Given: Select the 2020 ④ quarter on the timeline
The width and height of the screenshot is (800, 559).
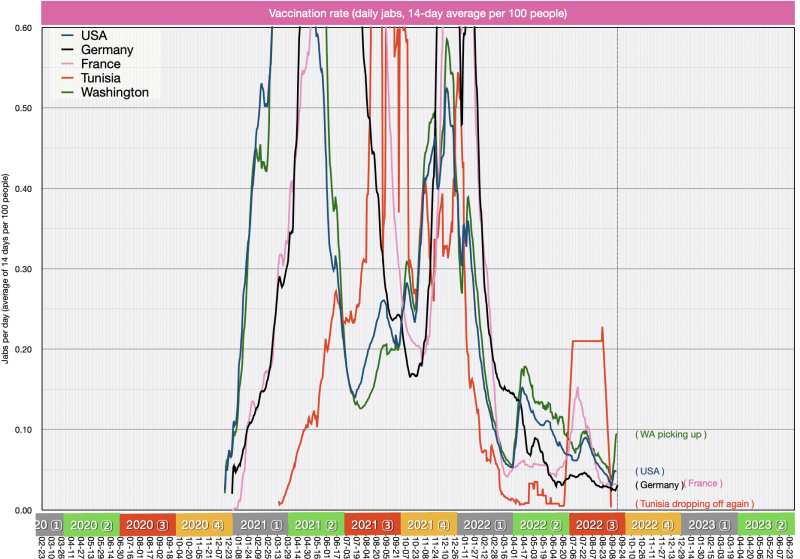Looking at the screenshot, I should (203, 524).
